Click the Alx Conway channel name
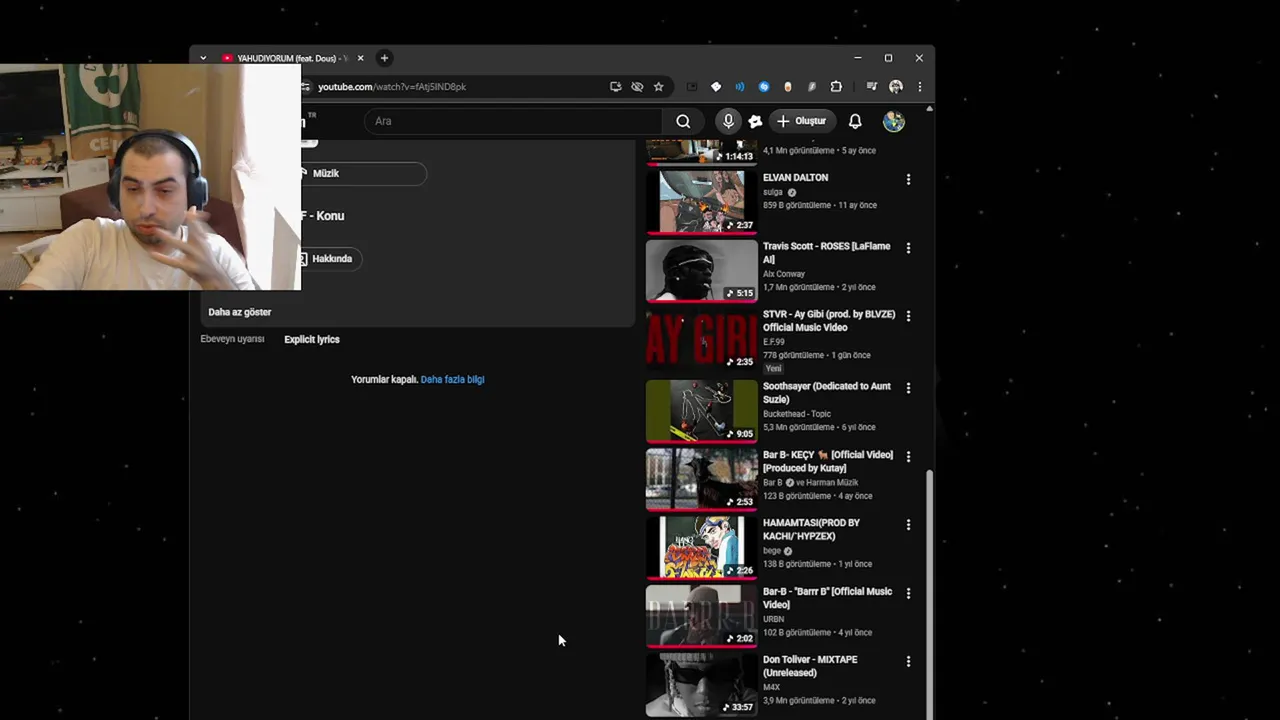The width and height of the screenshot is (1280, 720). click(x=783, y=273)
